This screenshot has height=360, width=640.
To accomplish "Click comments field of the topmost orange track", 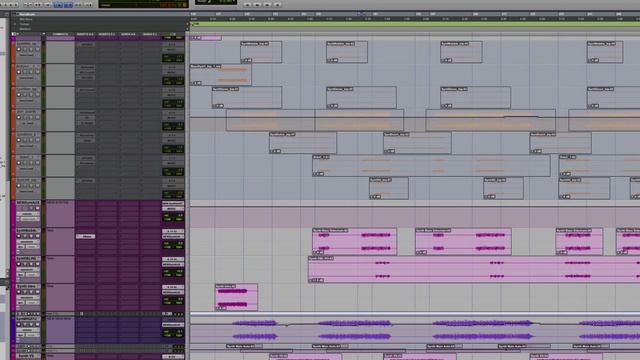I will point(60,52).
